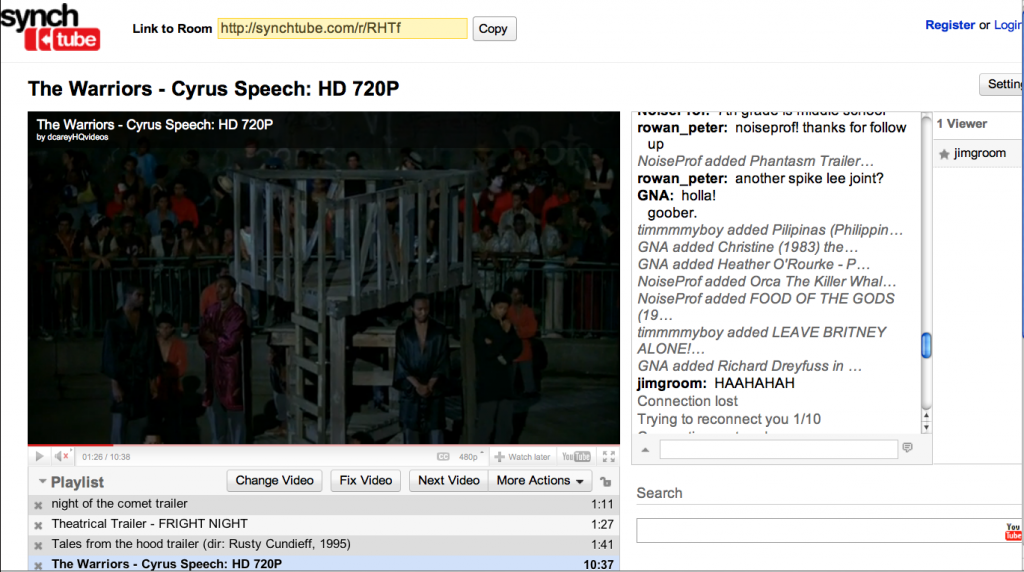This screenshot has width=1024, height=572.
Task: Click the star icon beside jimgroom
Action: click(944, 154)
